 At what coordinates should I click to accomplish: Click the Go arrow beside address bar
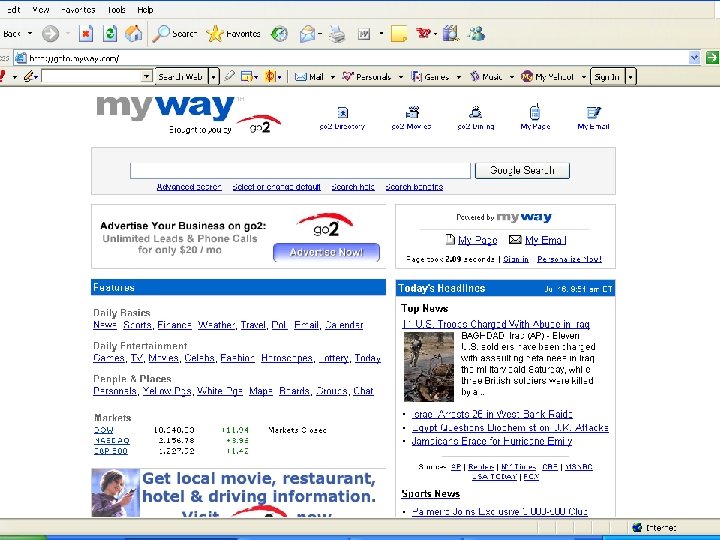[712, 58]
